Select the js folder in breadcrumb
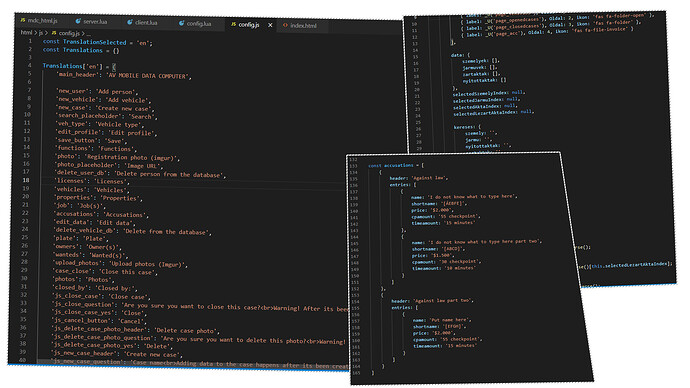 point(40,33)
